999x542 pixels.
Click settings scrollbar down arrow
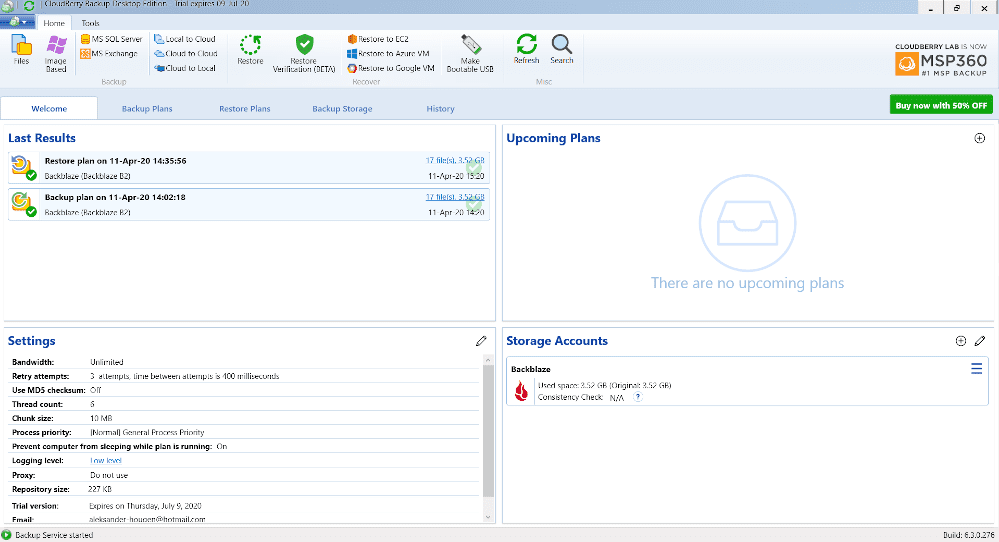coord(488,517)
